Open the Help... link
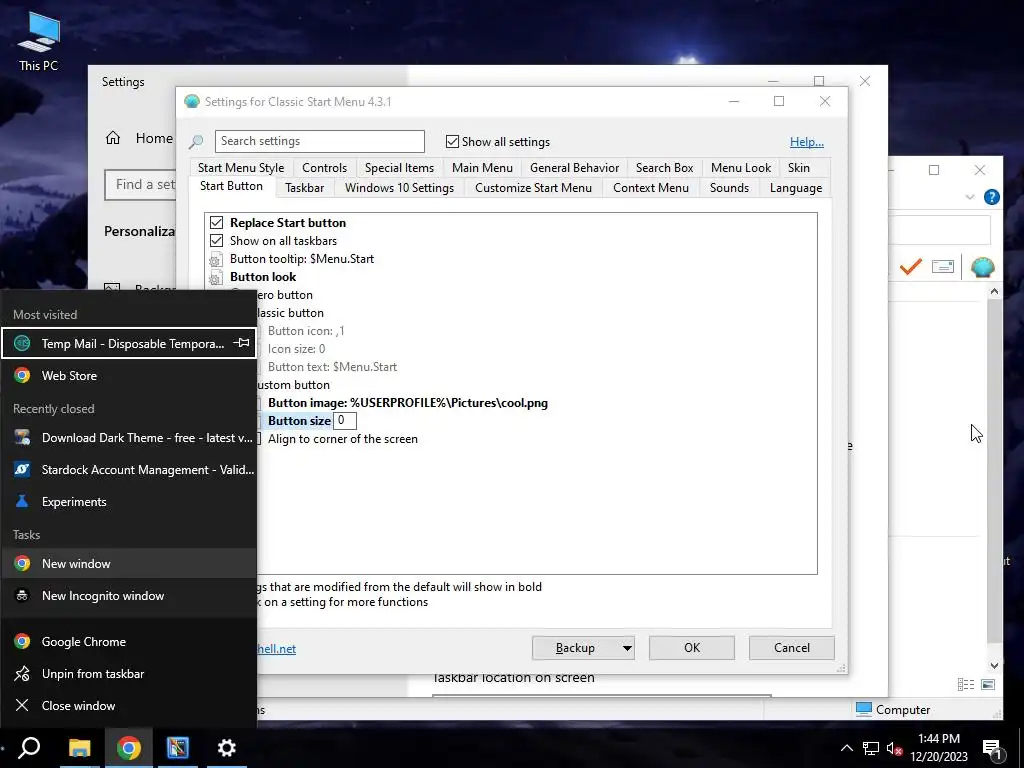1024x768 pixels. coord(807,142)
